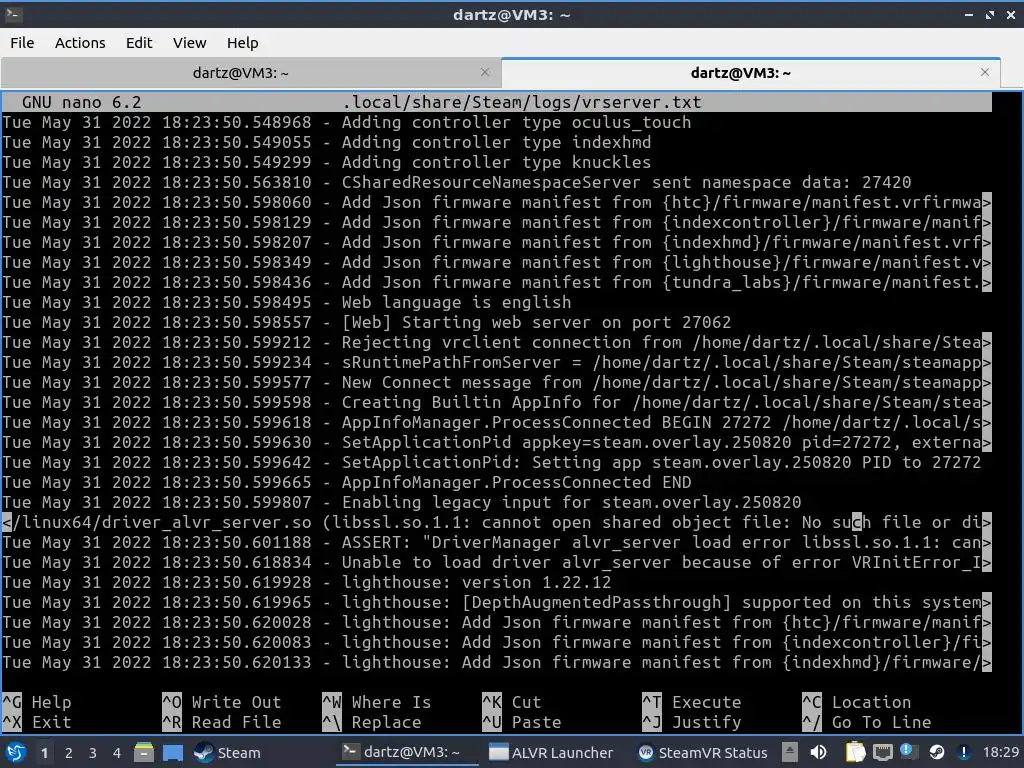This screenshot has height=768, width=1024.
Task: Switch to virtual desktop 3
Action: coord(93,753)
